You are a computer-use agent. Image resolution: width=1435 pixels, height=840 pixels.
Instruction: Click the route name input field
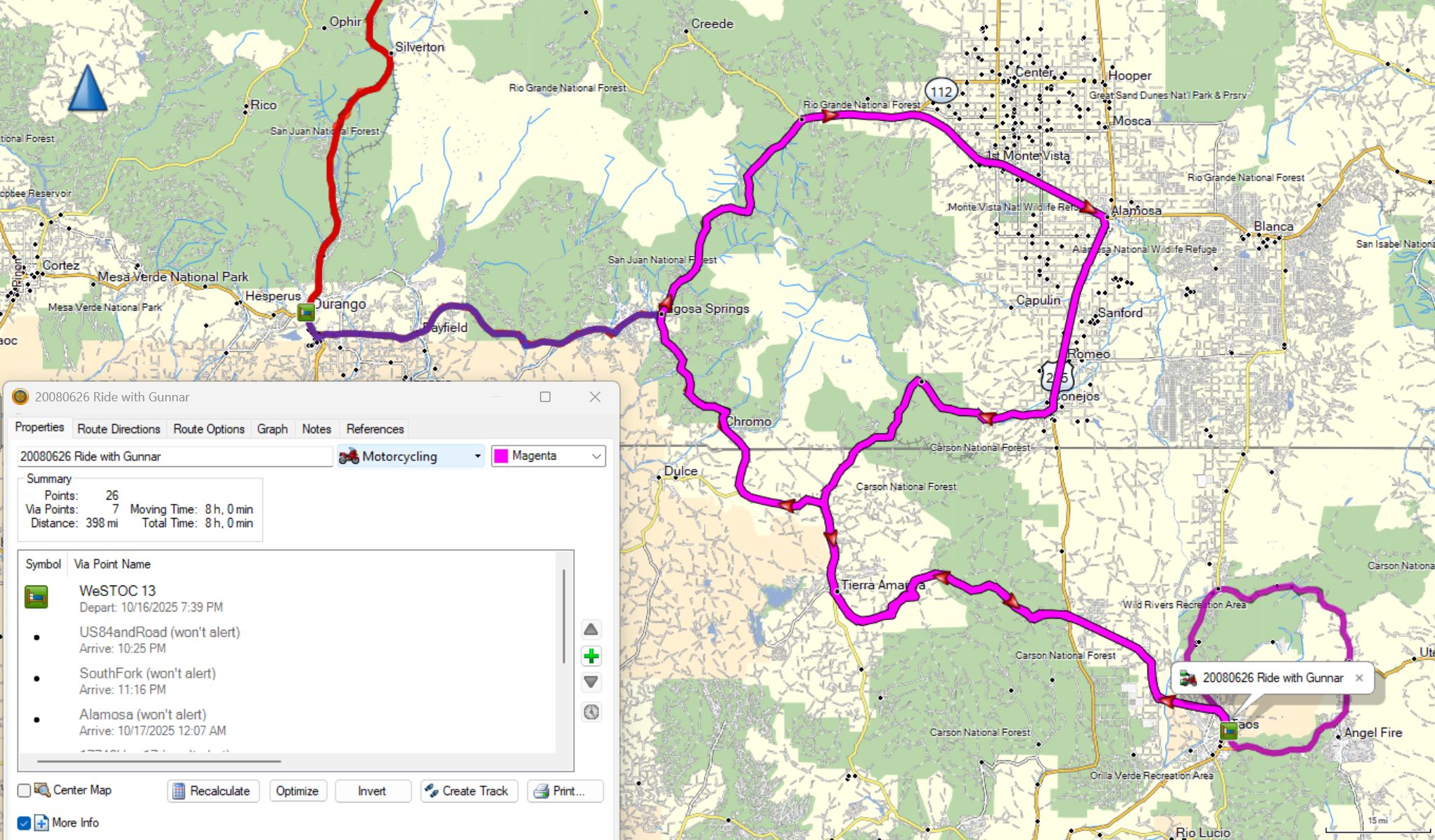click(174, 456)
